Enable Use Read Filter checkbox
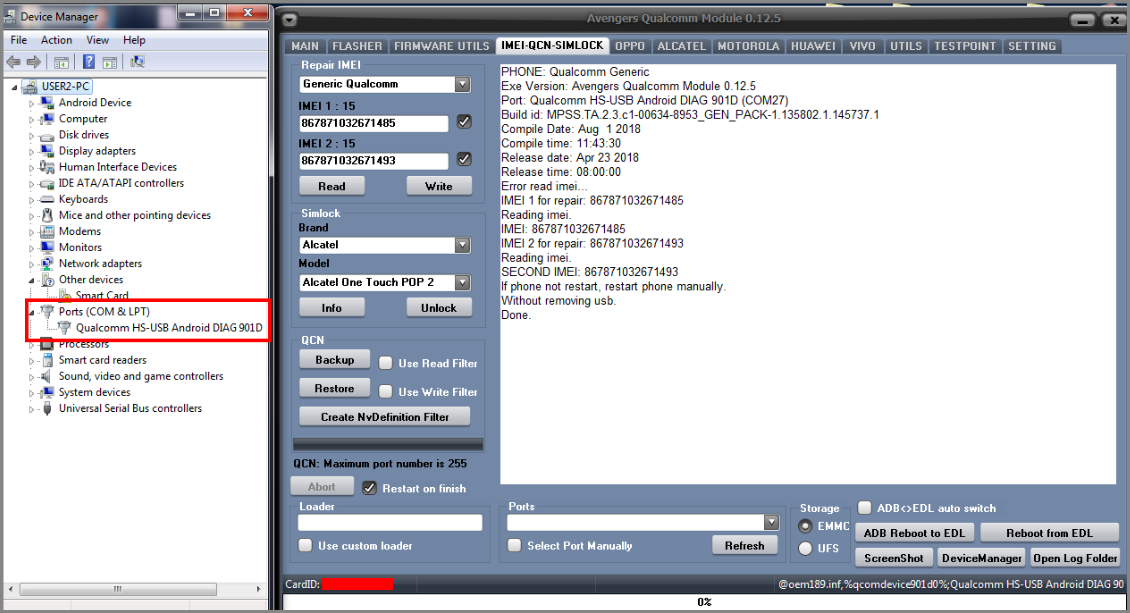The image size is (1130, 613). (x=386, y=363)
